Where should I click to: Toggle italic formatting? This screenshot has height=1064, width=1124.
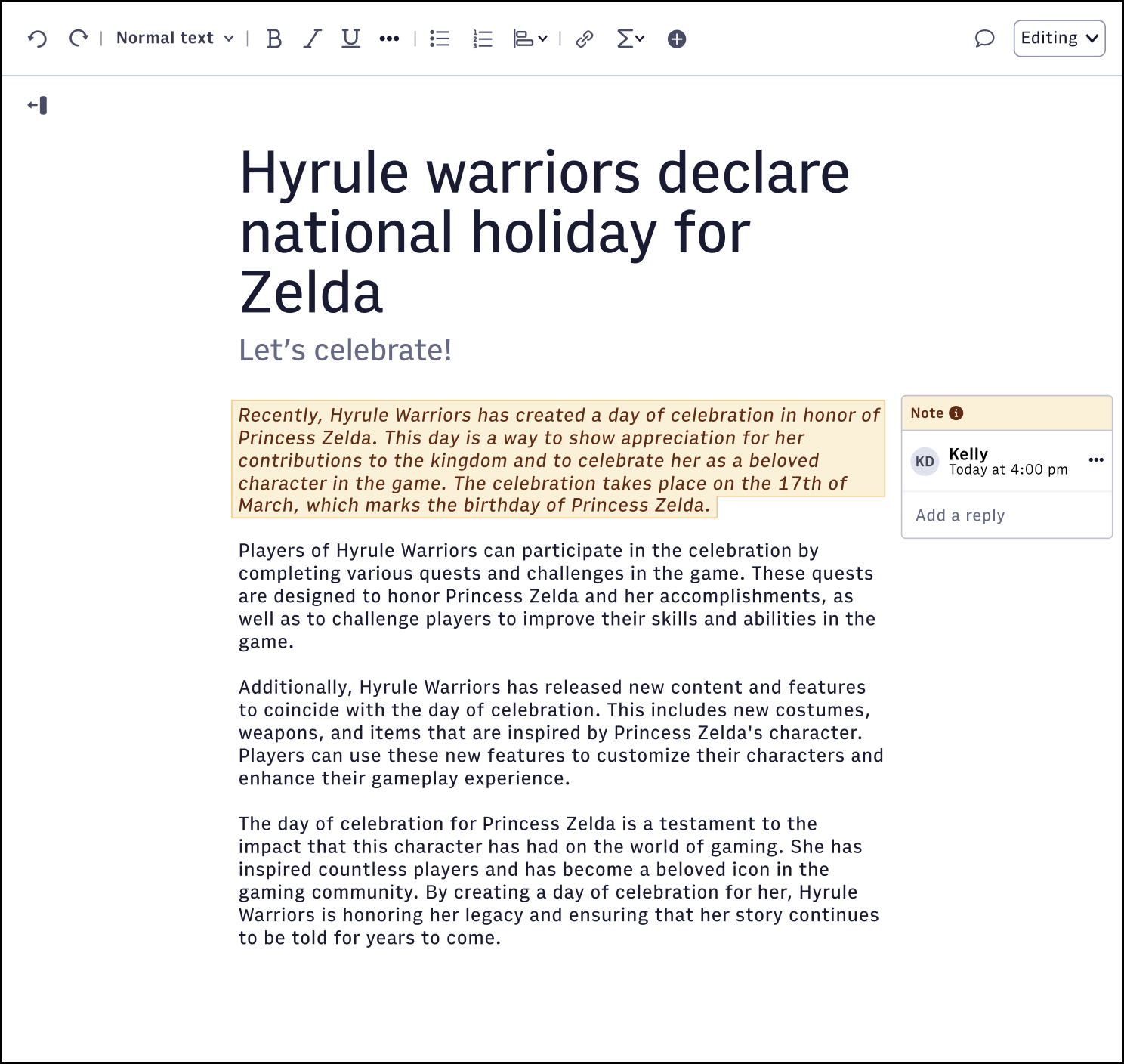312,39
